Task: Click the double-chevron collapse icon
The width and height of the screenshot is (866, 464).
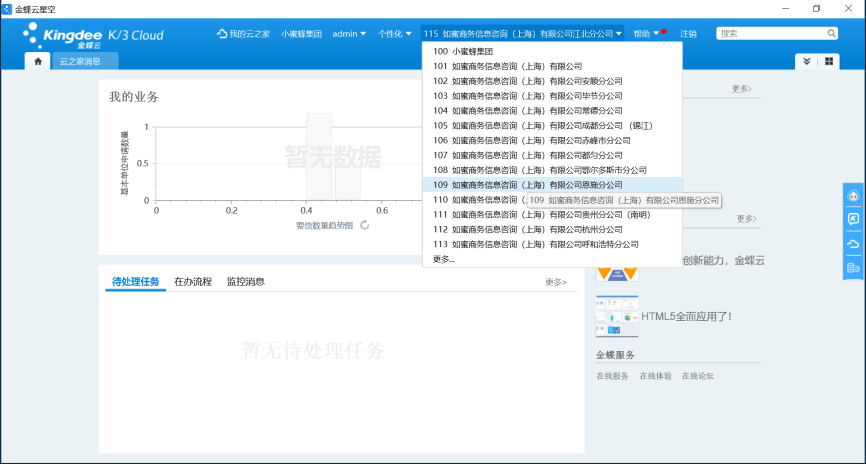Action: pyautogui.click(x=807, y=62)
